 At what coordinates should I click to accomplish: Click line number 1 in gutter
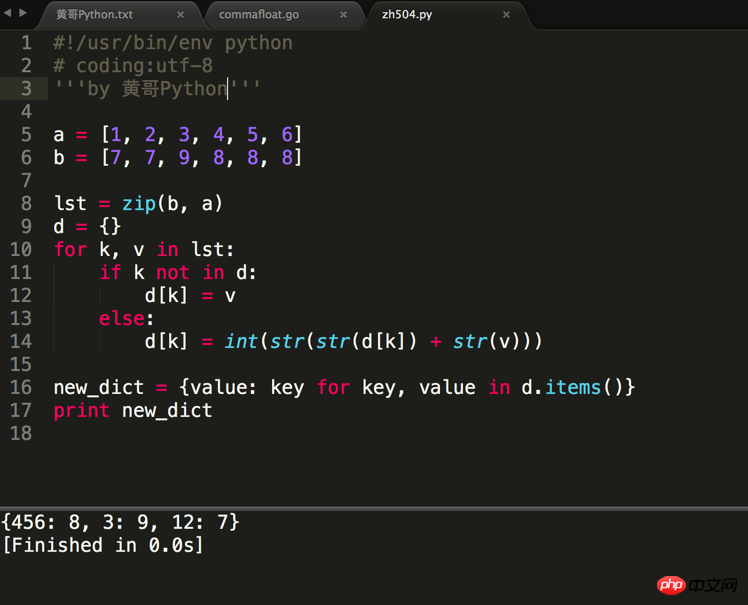[27, 43]
